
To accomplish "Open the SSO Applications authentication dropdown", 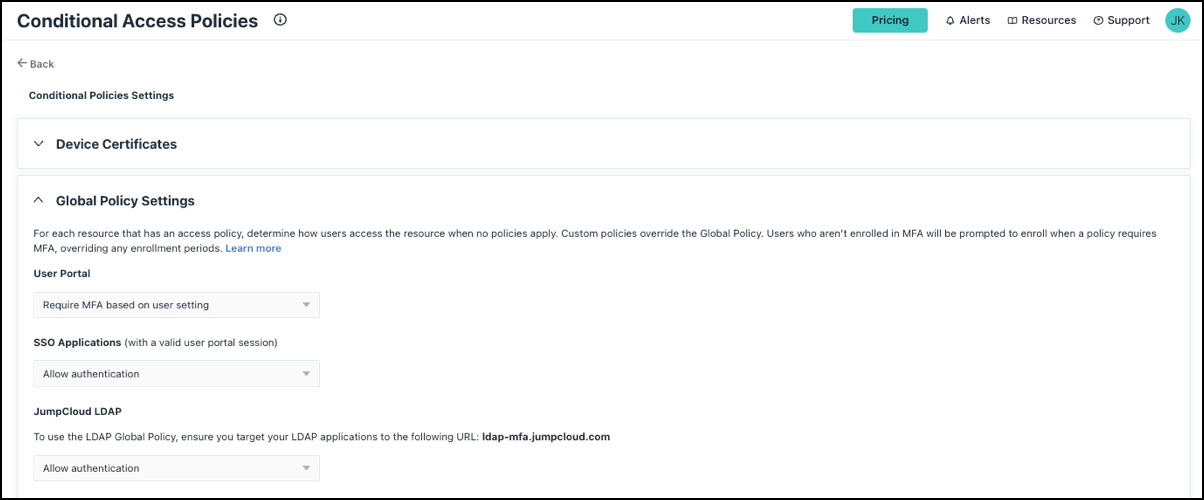I will [x=176, y=374].
